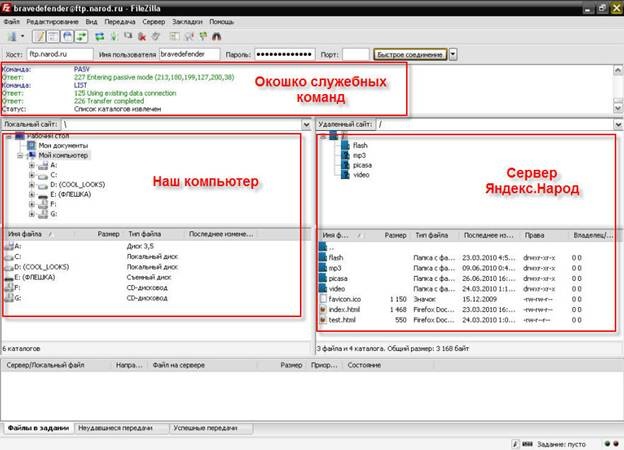Toggle directory comparison
Viewport: 624px width, 450px height.
point(189,37)
